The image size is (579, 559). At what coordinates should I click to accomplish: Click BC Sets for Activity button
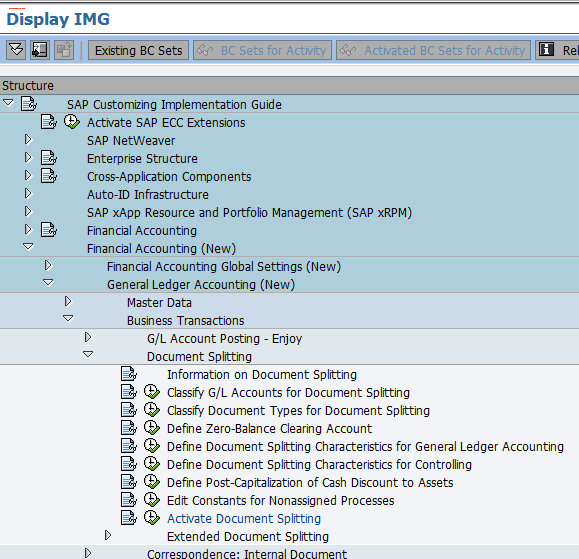[x=263, y=50]
